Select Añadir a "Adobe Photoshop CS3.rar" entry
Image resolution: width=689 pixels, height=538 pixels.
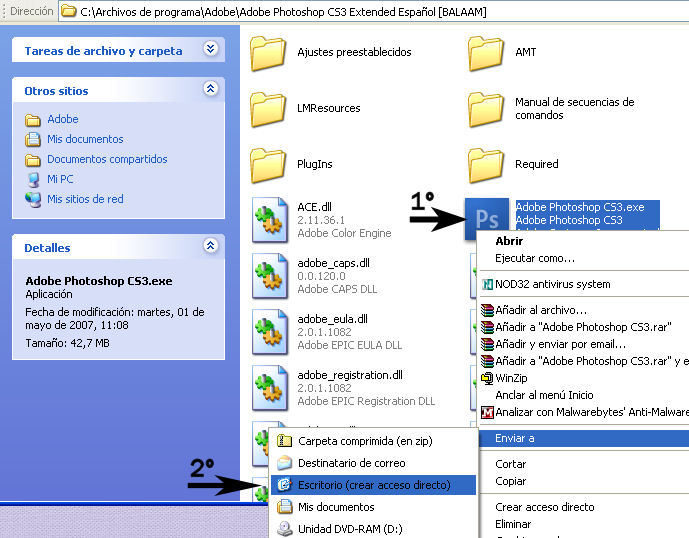583,327
